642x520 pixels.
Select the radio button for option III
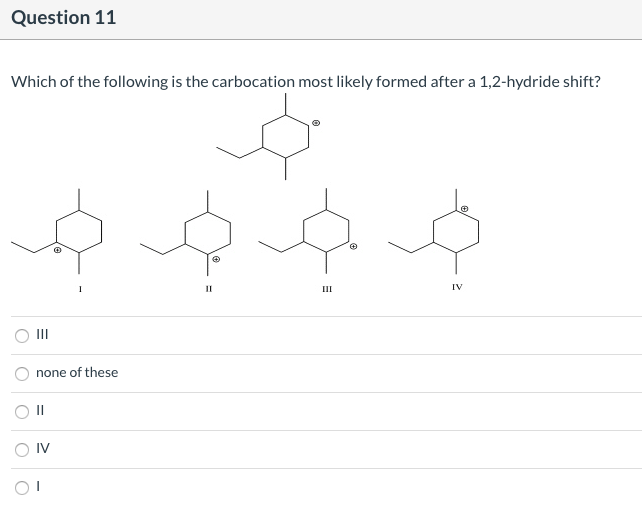[21, 335]
